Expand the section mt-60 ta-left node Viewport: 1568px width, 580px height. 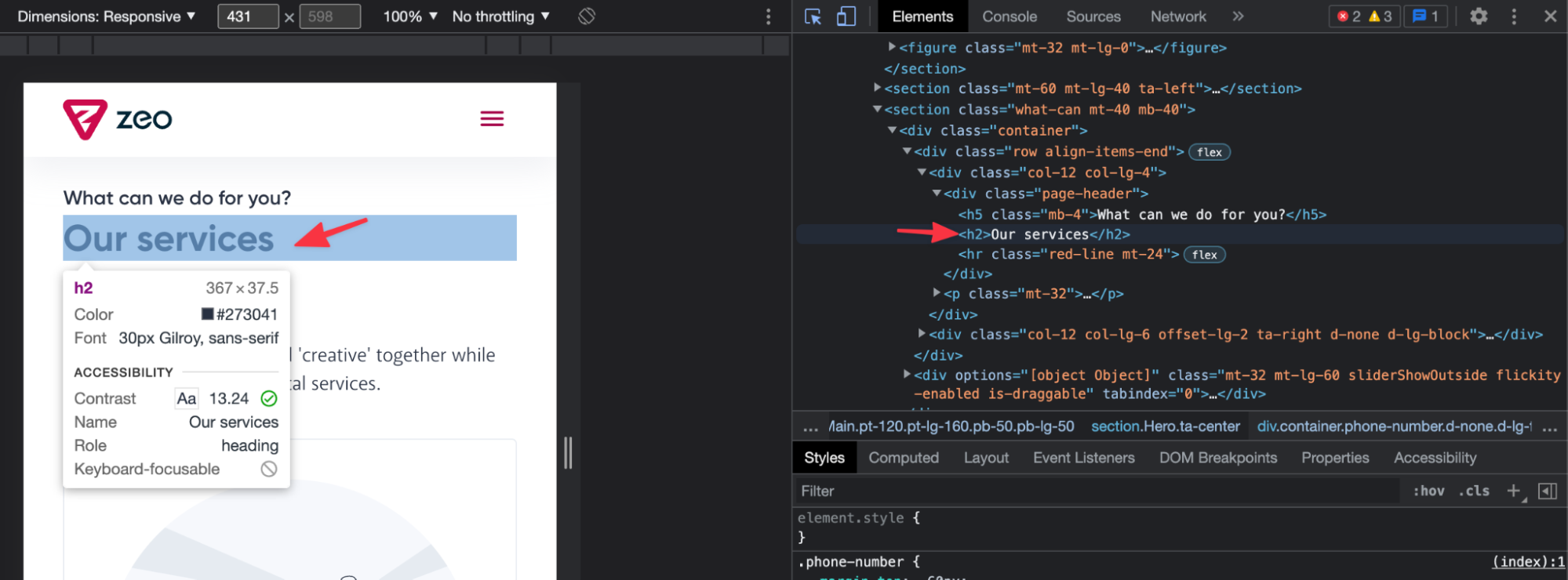[x=878, y=89]
